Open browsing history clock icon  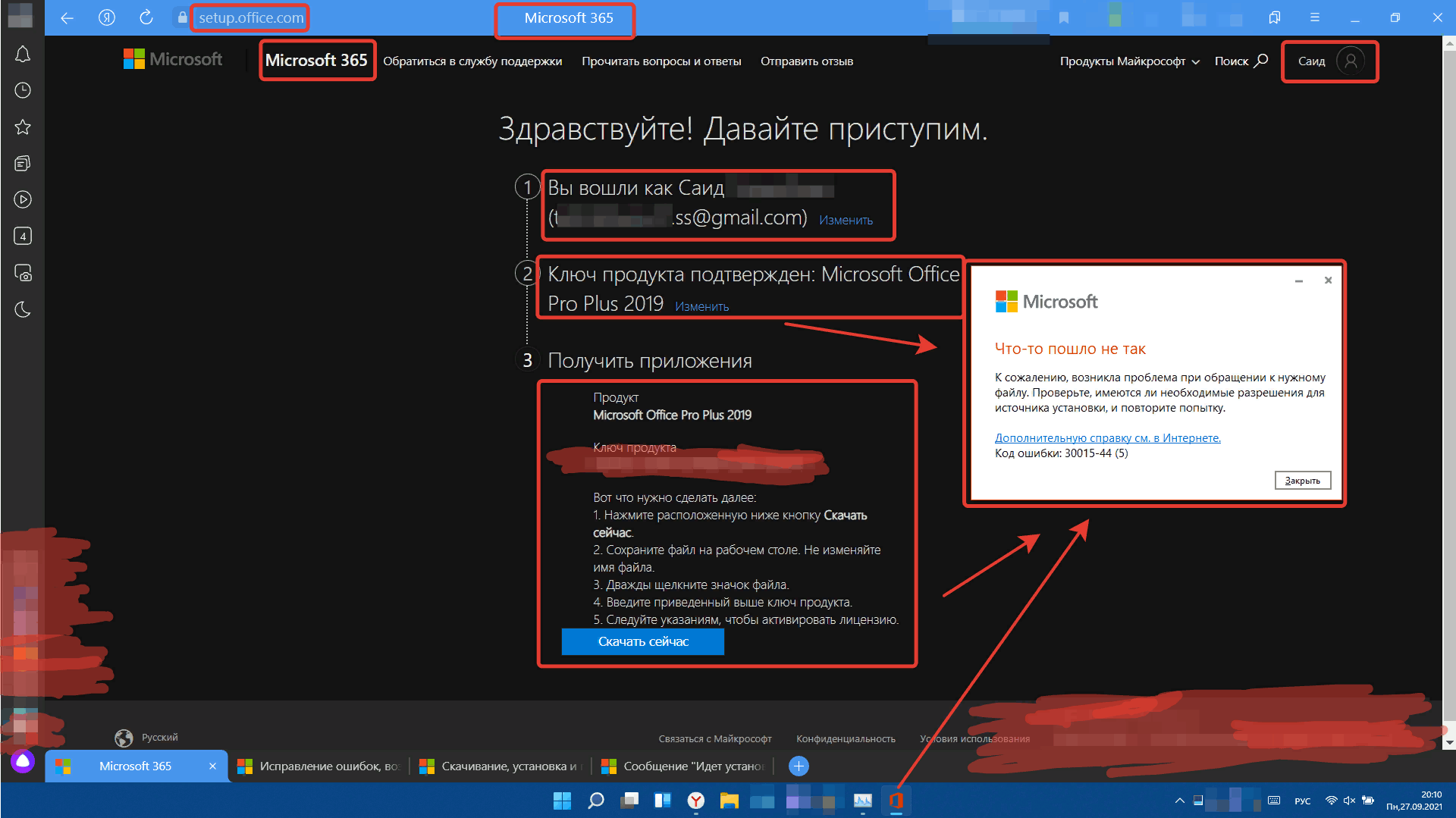(23, 90)
